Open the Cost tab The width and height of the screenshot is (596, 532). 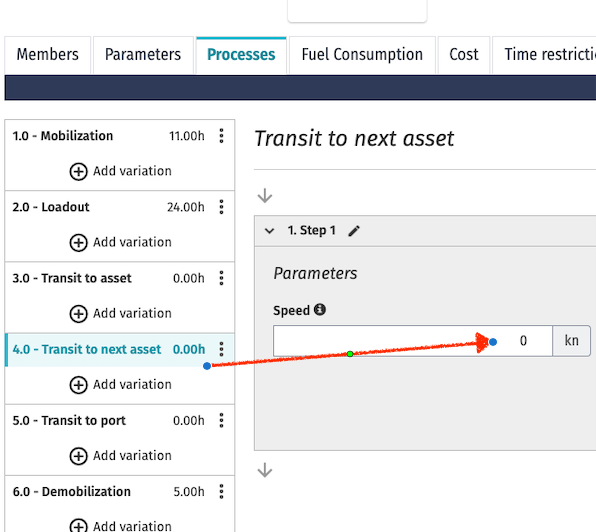[464, 55]
